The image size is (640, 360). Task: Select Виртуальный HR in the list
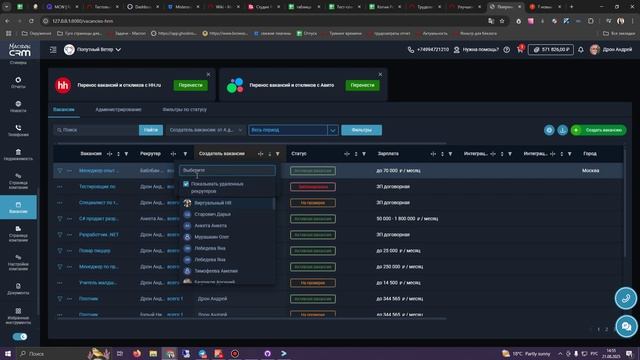(x=227, y=203)
